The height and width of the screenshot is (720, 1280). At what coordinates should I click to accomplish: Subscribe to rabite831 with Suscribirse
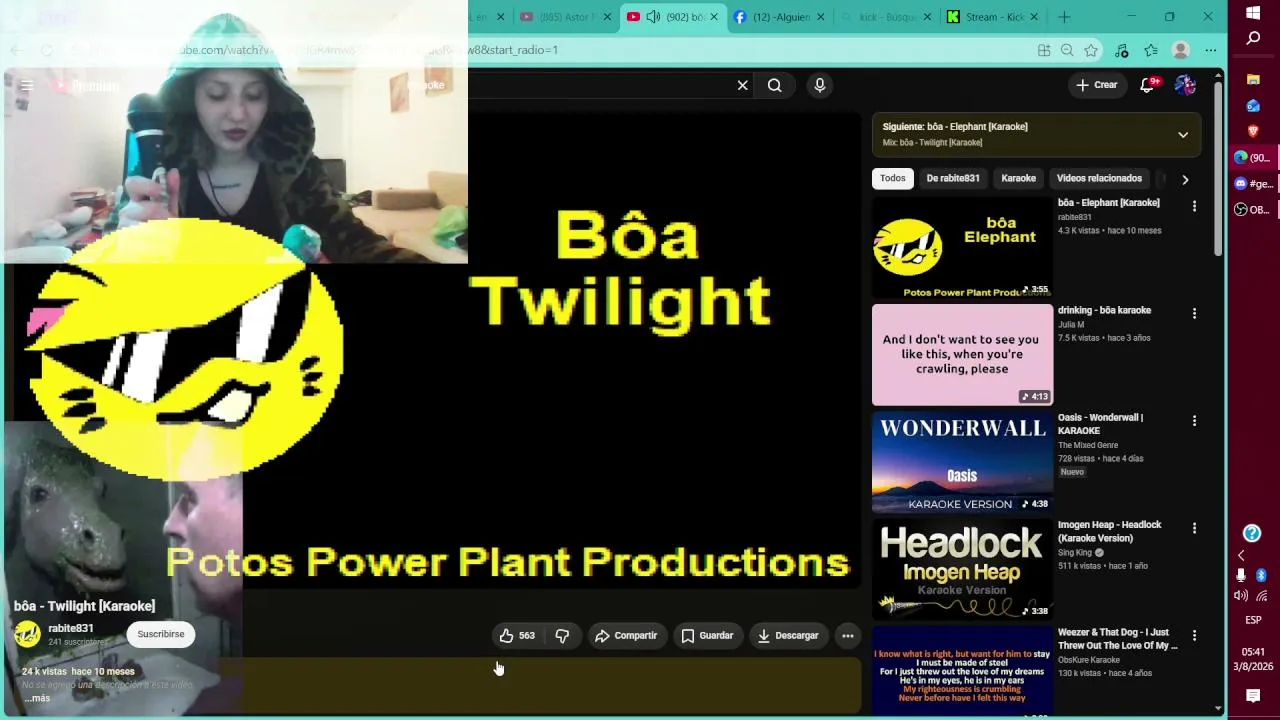pos(161,634)
